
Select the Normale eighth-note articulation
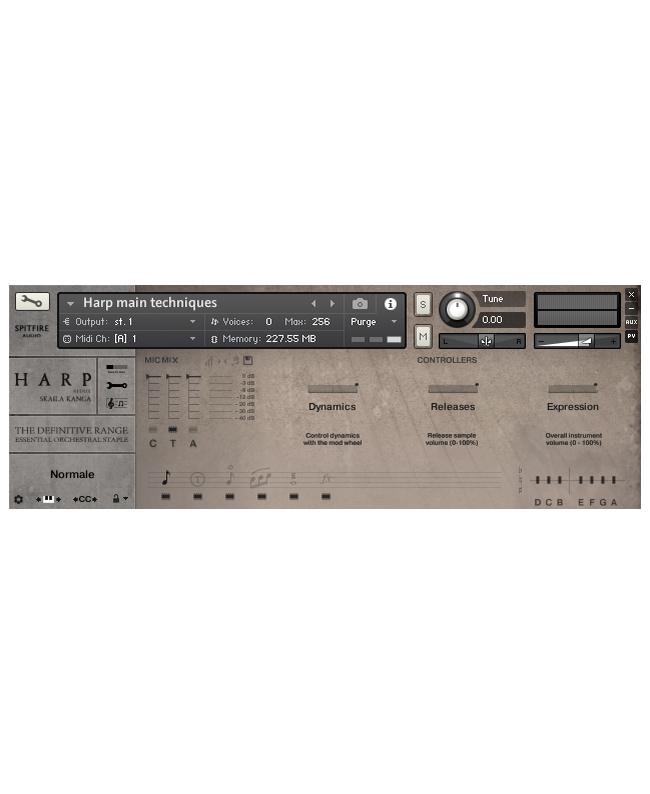(x=166, y=478)
